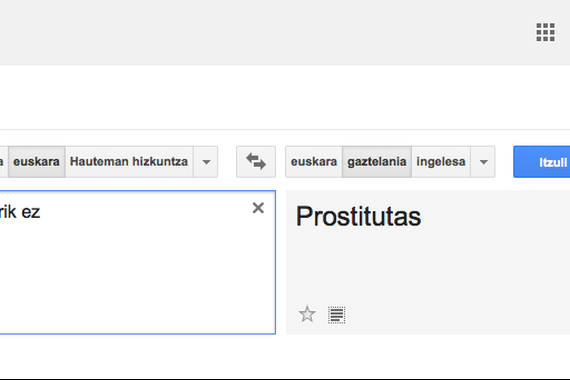Select gaztelania as target language
Viewport: 570px width, 380px height.
377,161
